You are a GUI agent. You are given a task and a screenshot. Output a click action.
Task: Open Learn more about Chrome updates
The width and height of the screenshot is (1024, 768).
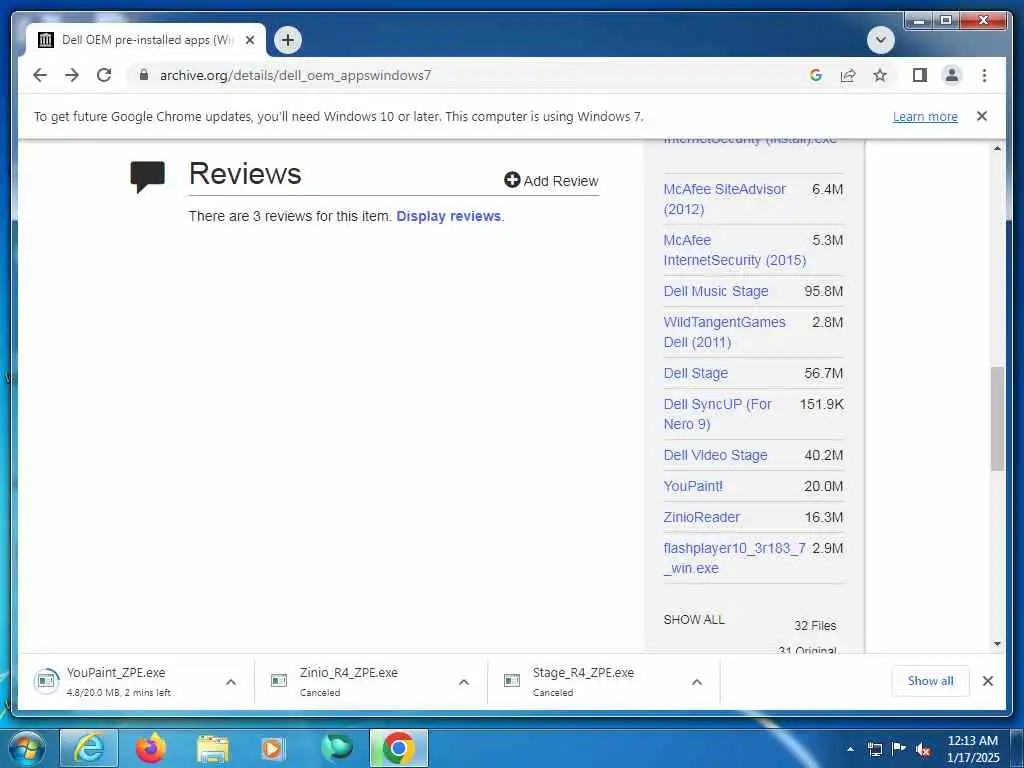[x=925, y=116]
